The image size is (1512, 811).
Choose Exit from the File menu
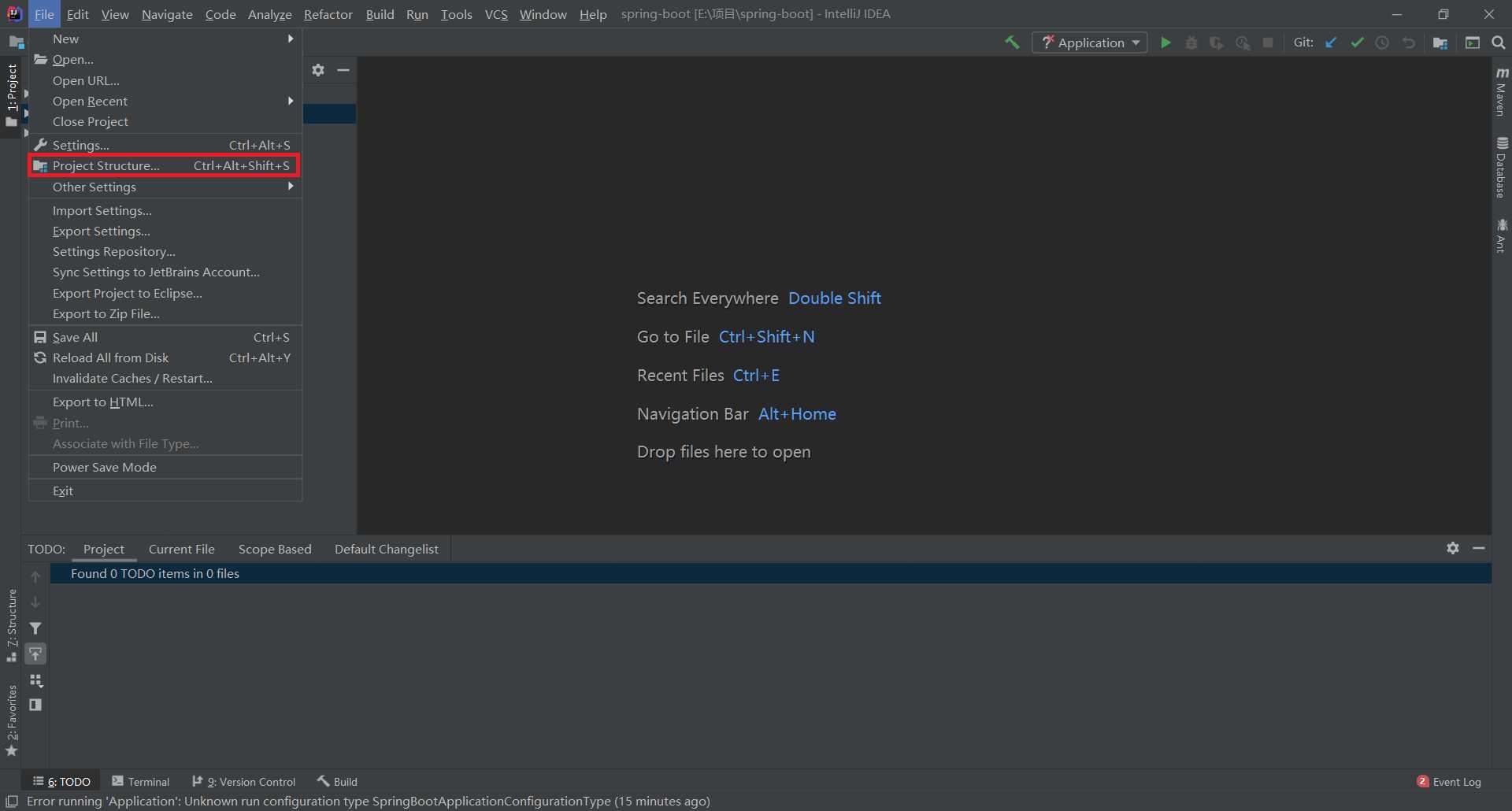[x=165, y=491]
